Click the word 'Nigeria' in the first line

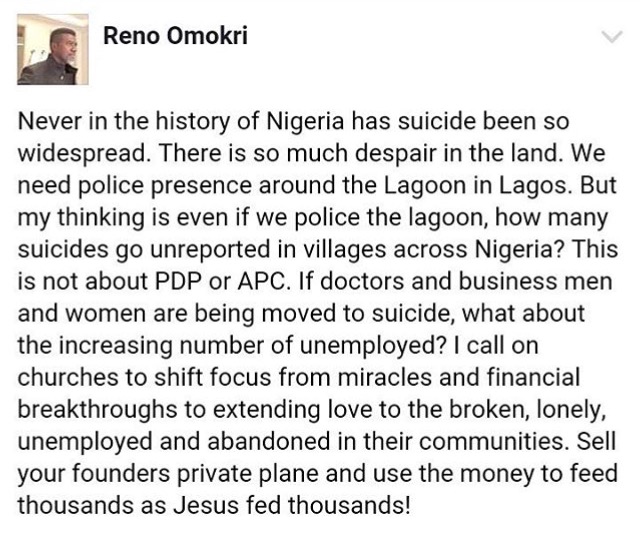pyautogui.click(x=305, y=122)
